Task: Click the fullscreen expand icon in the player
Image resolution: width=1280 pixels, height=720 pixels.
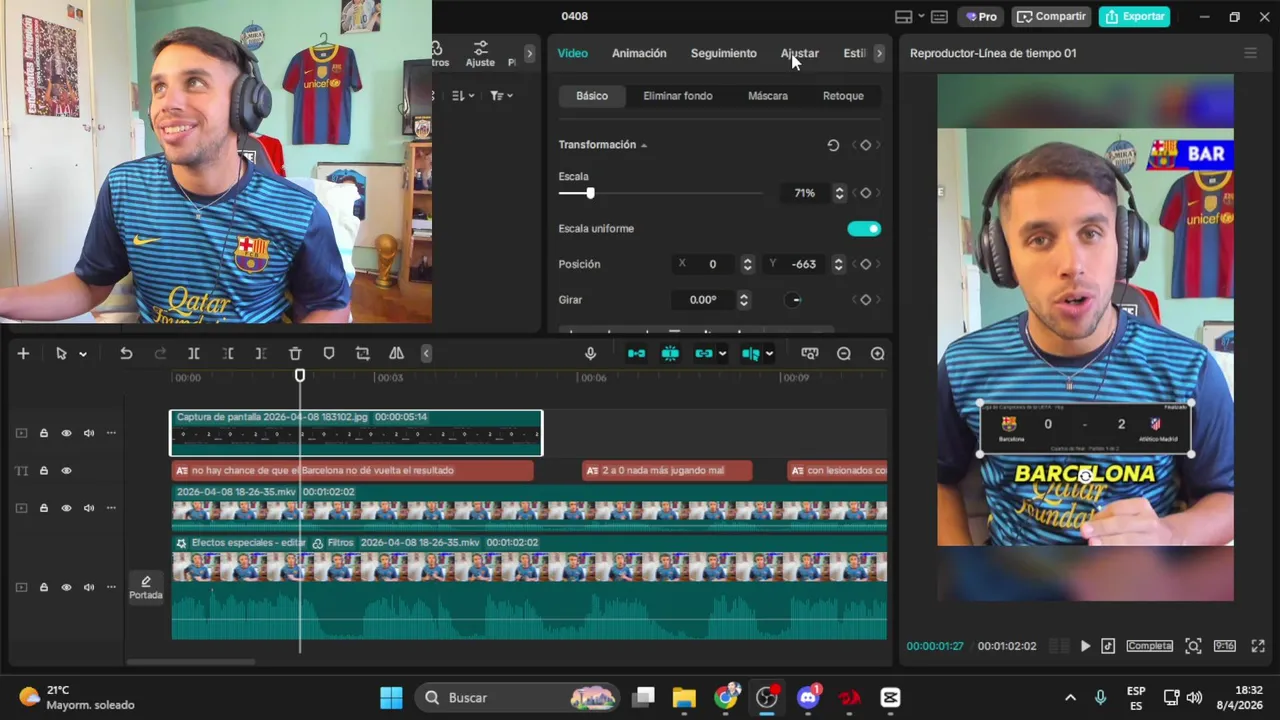Action: click(1258, 646)
